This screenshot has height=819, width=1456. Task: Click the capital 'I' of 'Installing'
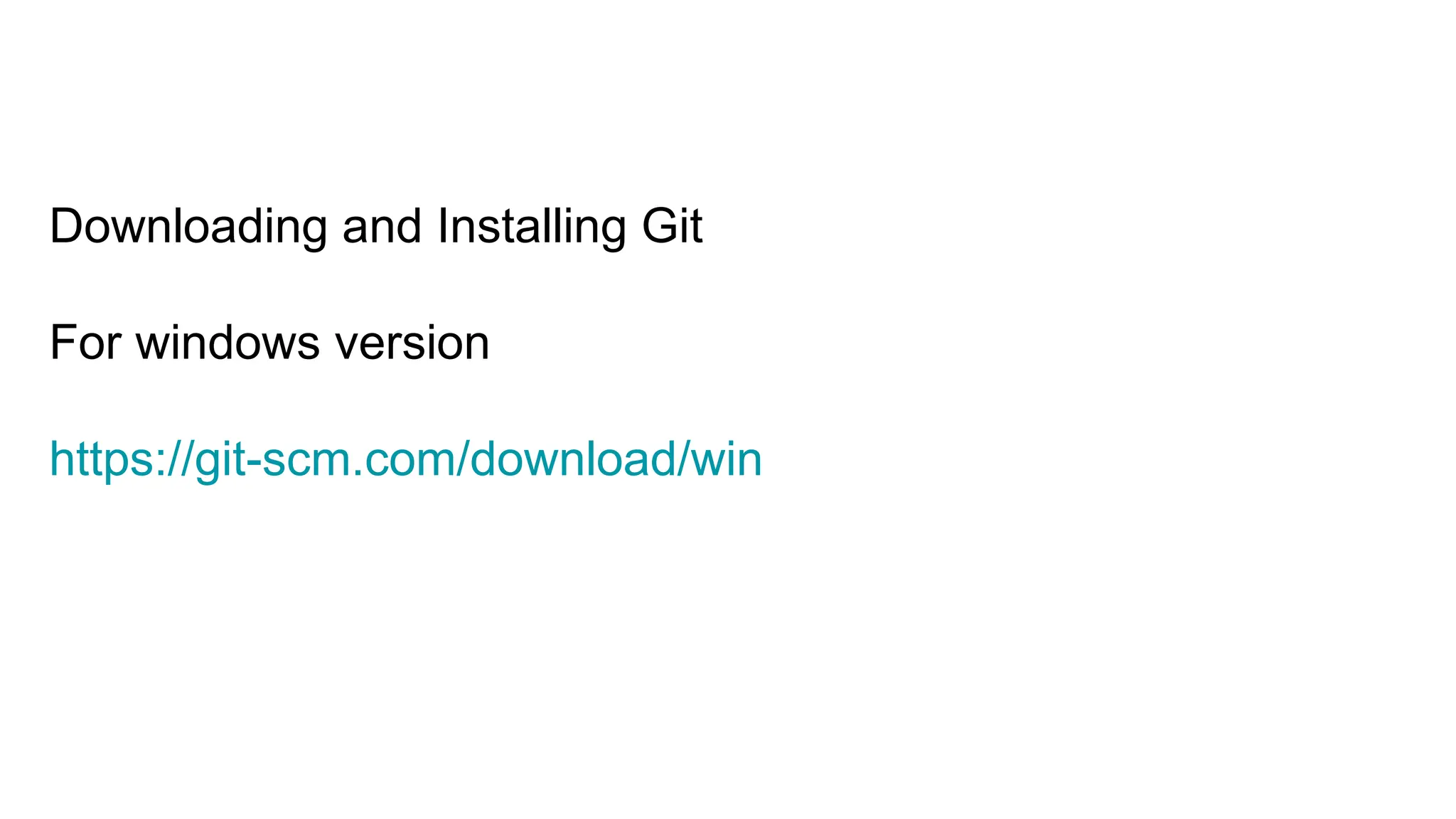[443, 225]
